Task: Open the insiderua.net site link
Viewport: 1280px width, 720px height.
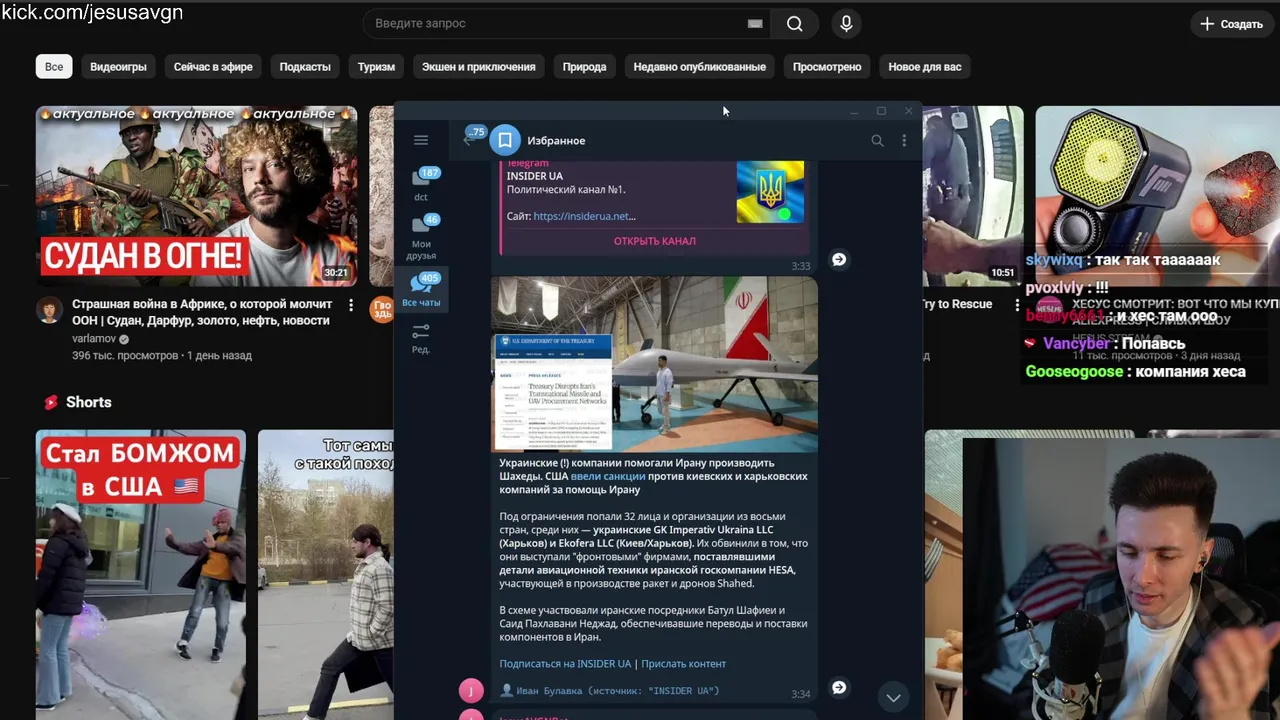Action: tap(584, 216)
